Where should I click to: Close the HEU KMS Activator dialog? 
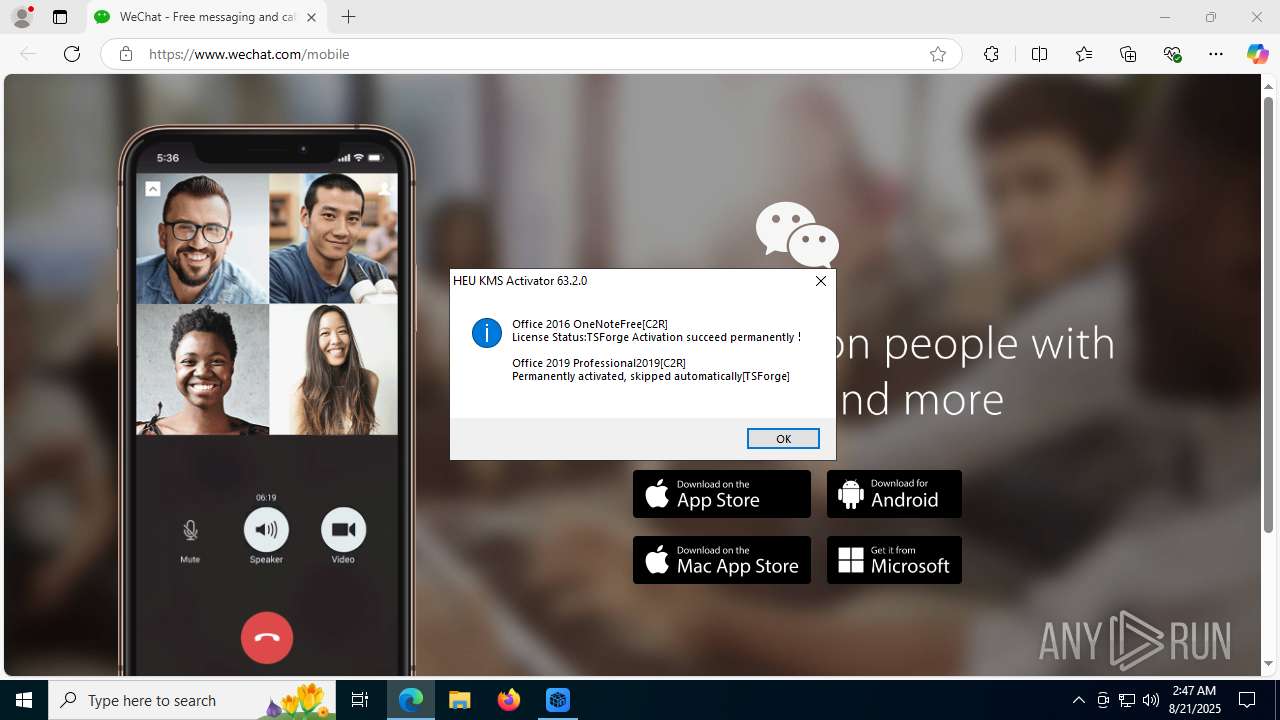pyautogui.click(x=821, y=281)
